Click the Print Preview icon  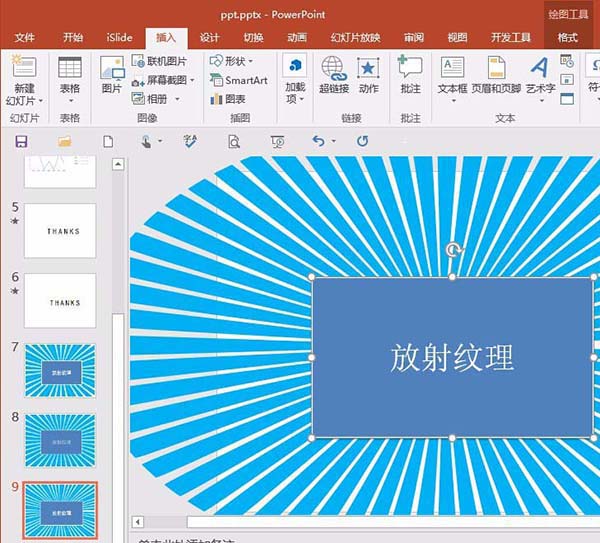click(x=234, y=142)
